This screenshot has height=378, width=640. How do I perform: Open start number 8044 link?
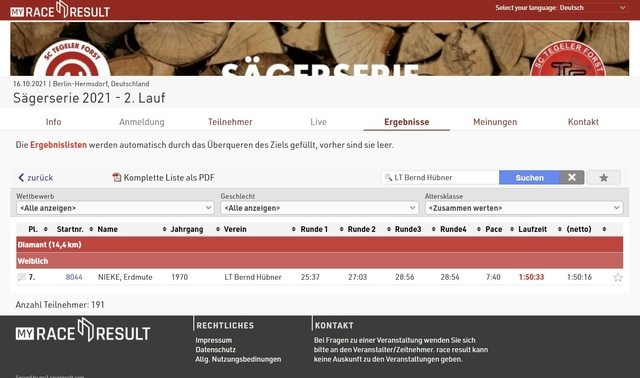(x=74, y=277)
